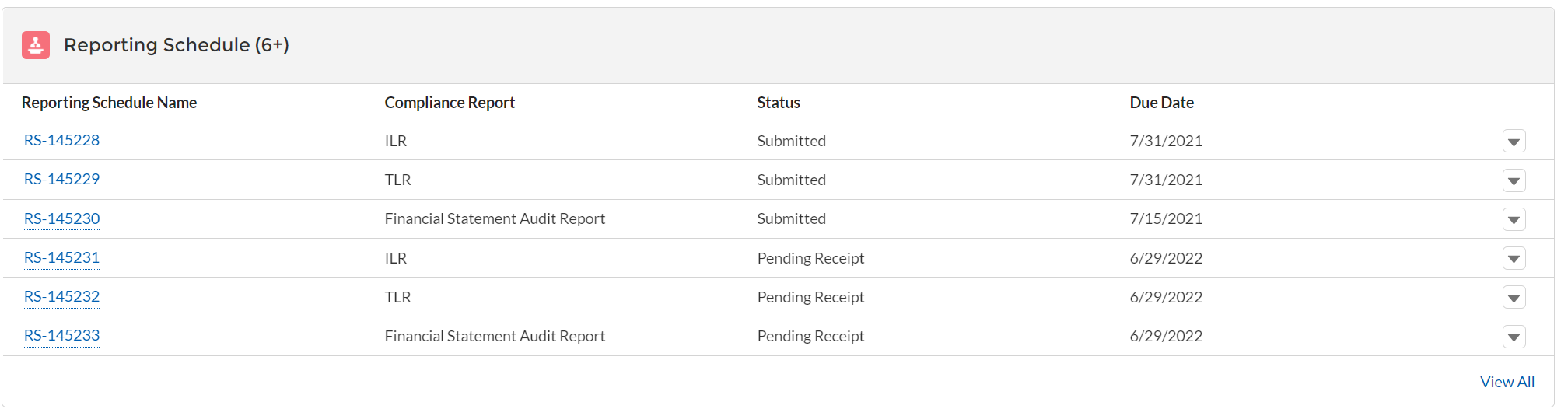The height and width of the screenshot is (409, 1568).
Task: Open record RS-145228
Action: click(61, 141)
